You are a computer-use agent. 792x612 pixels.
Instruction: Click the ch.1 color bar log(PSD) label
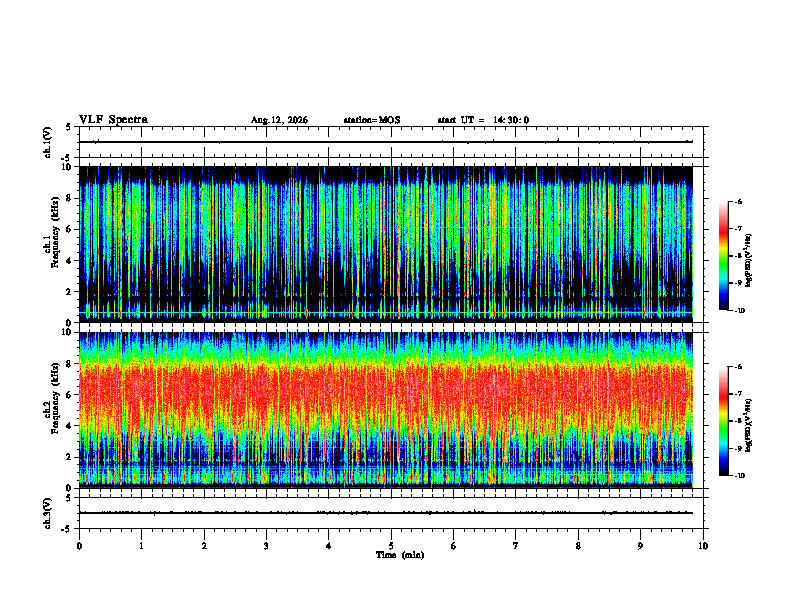pos(749,261)
